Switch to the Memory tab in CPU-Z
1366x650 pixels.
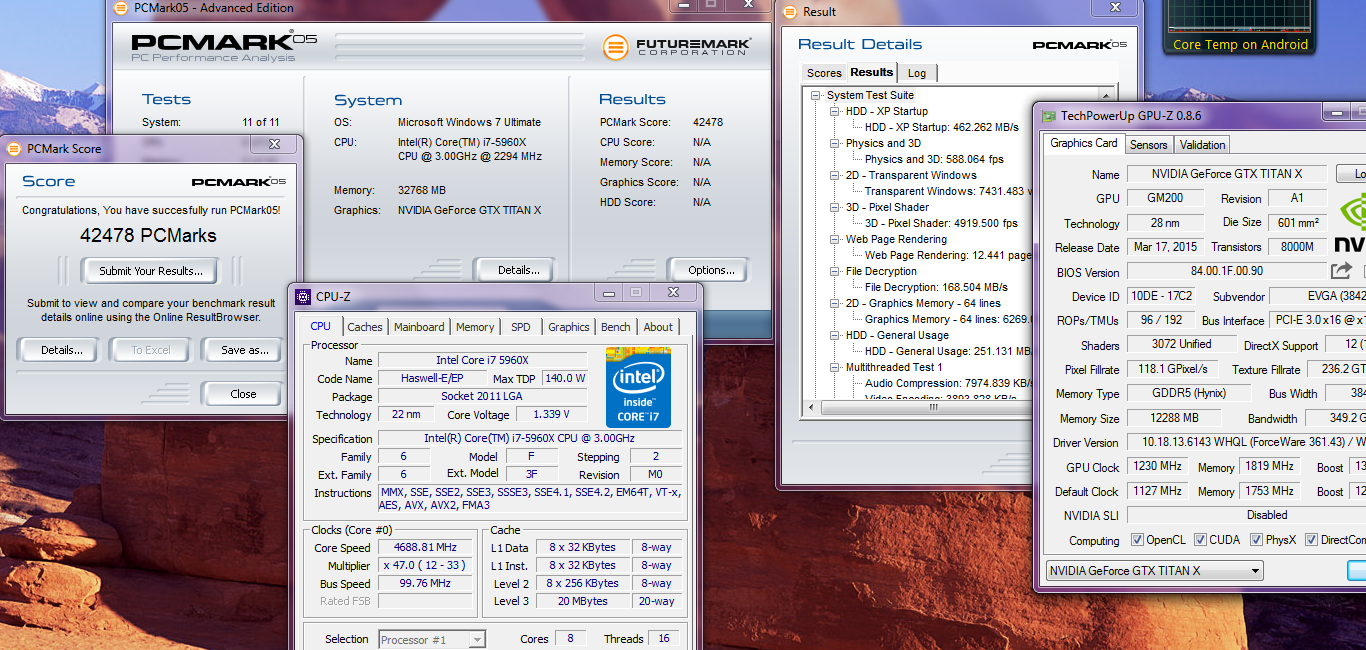click(475, 327)
